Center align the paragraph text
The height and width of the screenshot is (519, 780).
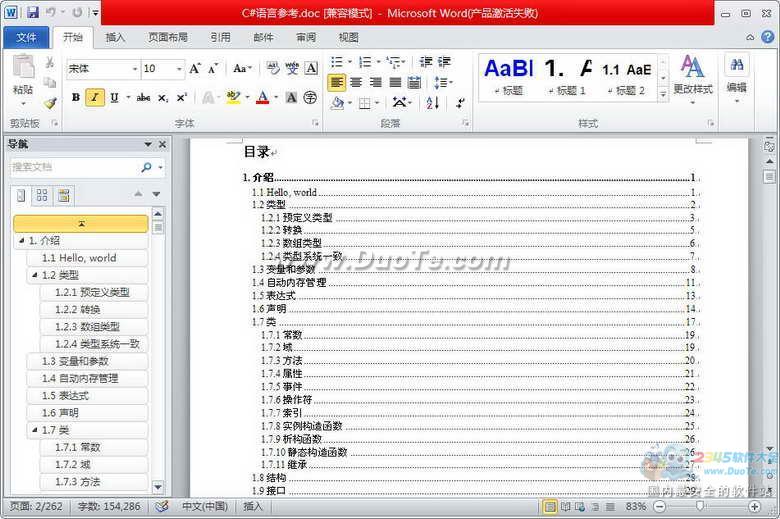pyautogui.click(x=356, y=82)
